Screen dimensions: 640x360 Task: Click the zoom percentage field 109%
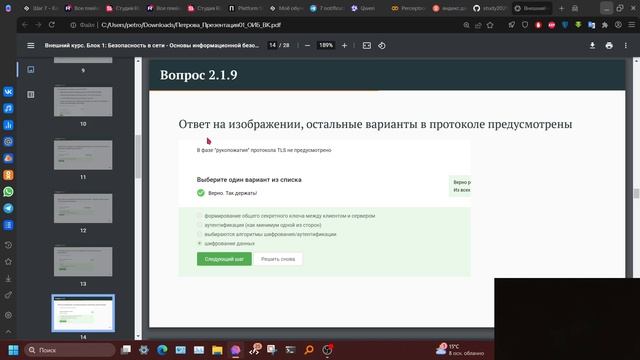point(326,45)
